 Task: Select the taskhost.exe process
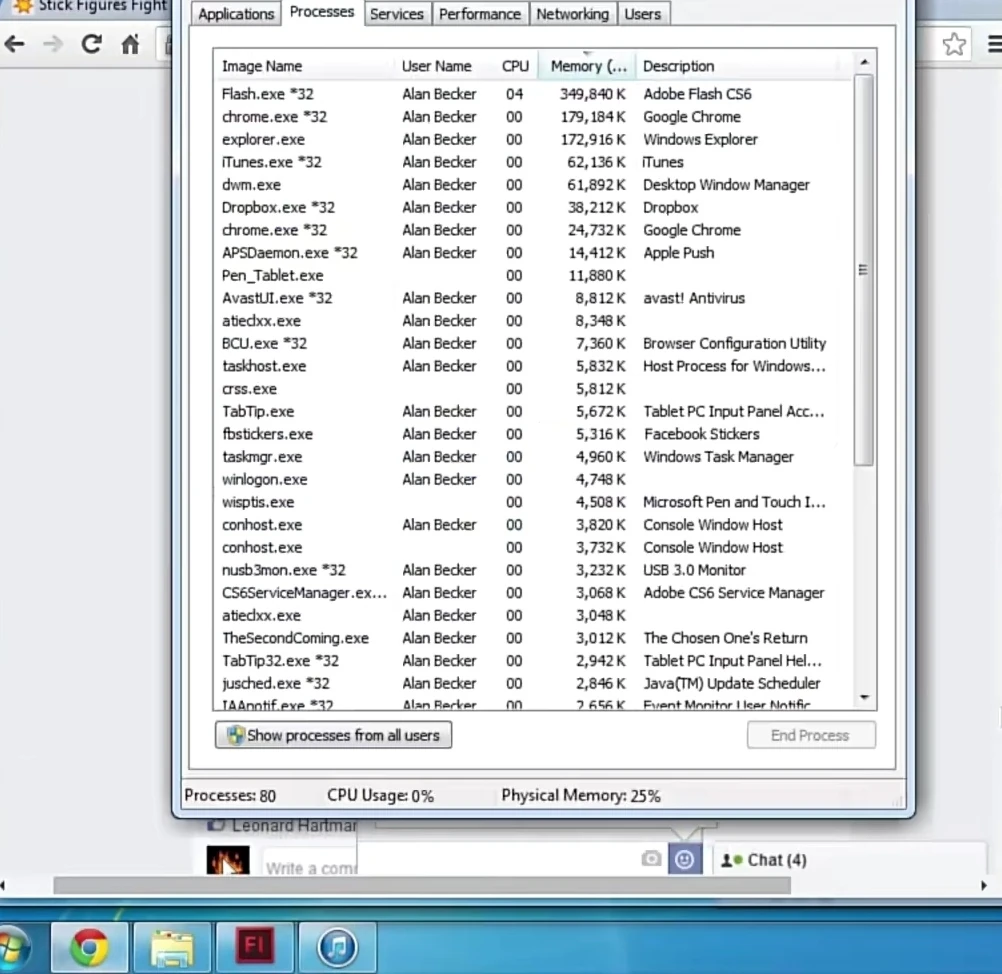click(534, 366)
